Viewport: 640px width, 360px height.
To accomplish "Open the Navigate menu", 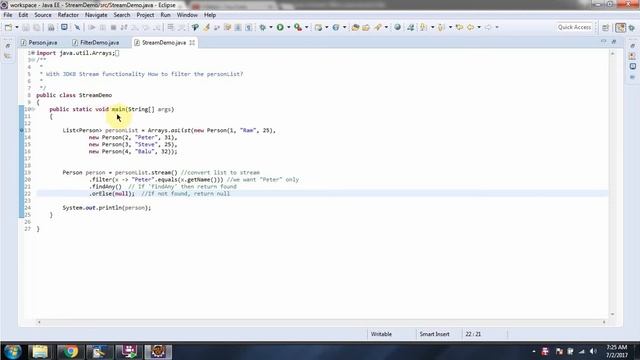I will [96, 15].
